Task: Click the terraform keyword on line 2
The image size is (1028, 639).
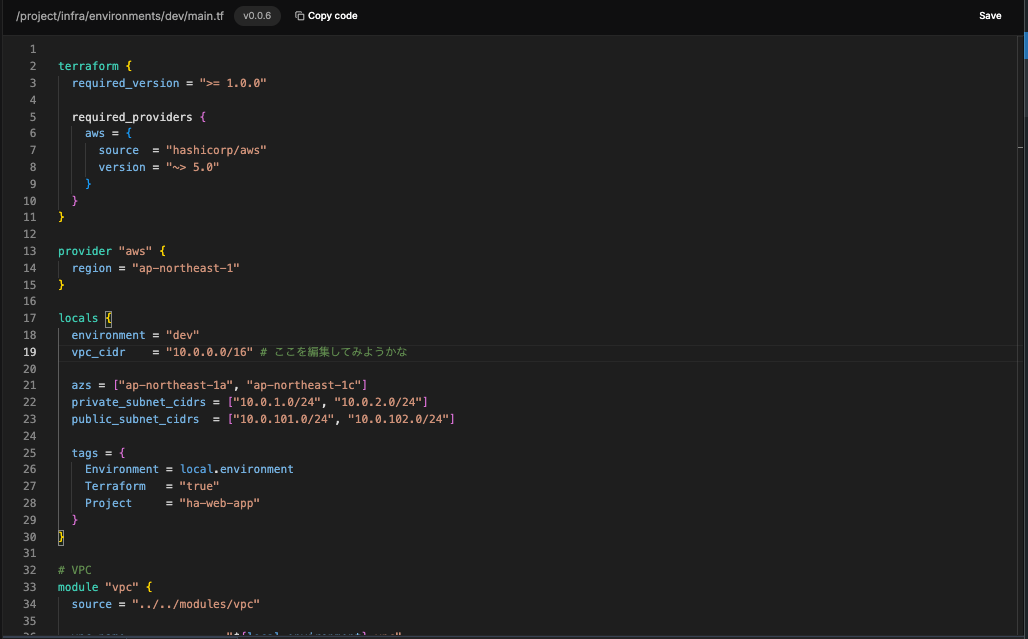Action: (x=89, y=66)
